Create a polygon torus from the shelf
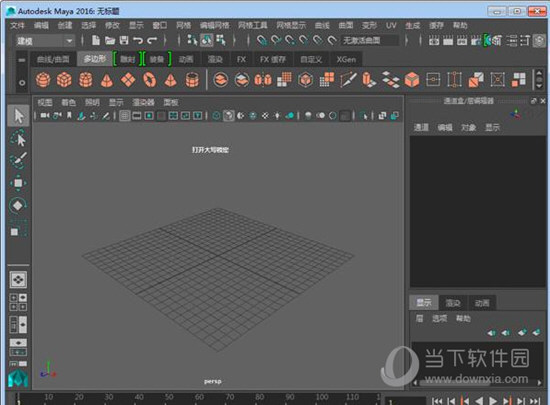 [x=149, y=80]
